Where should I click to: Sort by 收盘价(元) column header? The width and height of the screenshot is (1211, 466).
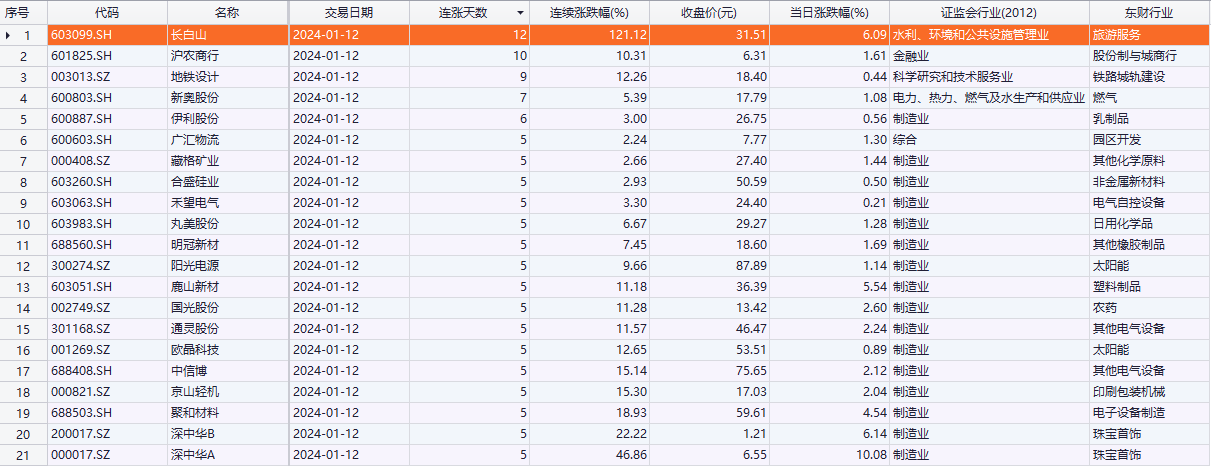(x=708, y=13)
